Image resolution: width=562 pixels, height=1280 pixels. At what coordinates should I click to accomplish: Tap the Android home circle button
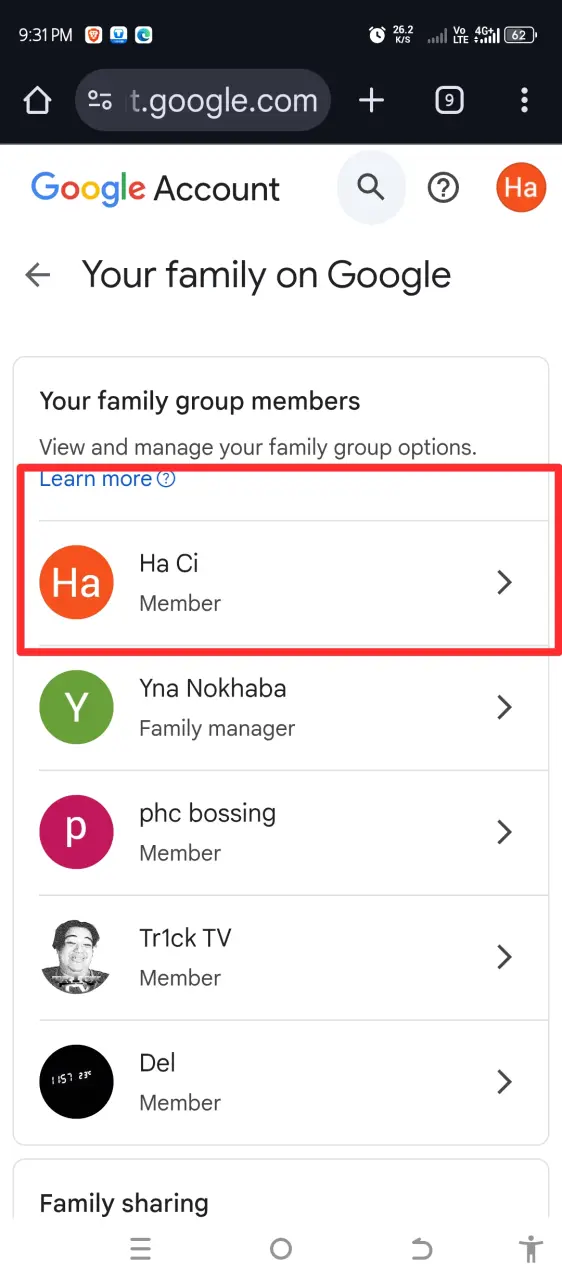[281, 1248]
